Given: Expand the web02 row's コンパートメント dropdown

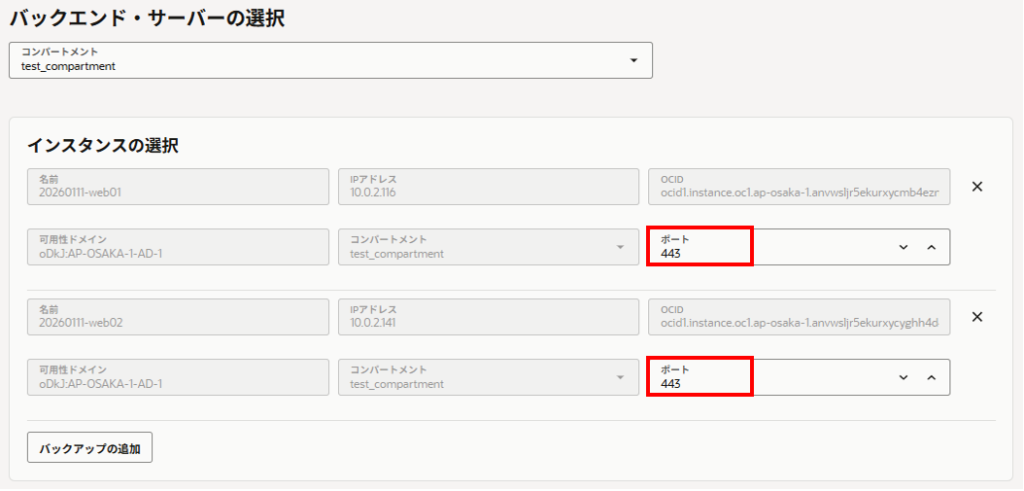Looking at the screenshot, I should 620,377.
